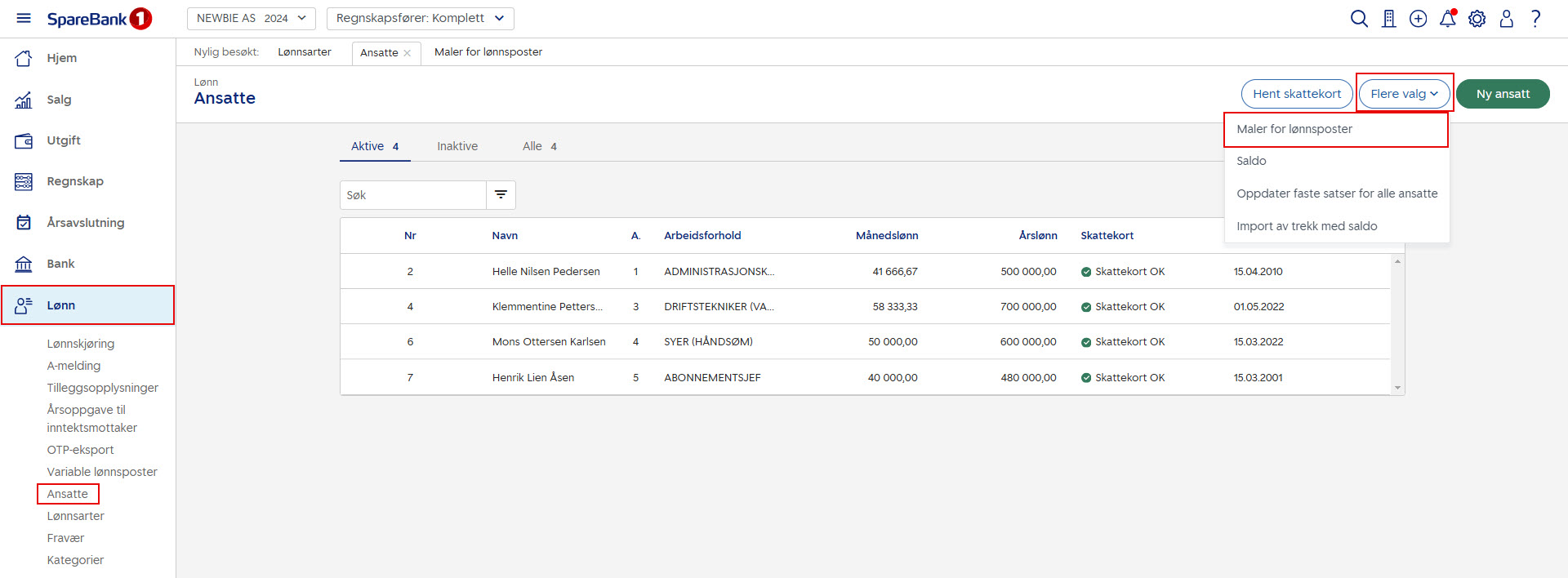Open the help question mark
This screenshot has height=578, width=1568.
[x=1535, y=19]
